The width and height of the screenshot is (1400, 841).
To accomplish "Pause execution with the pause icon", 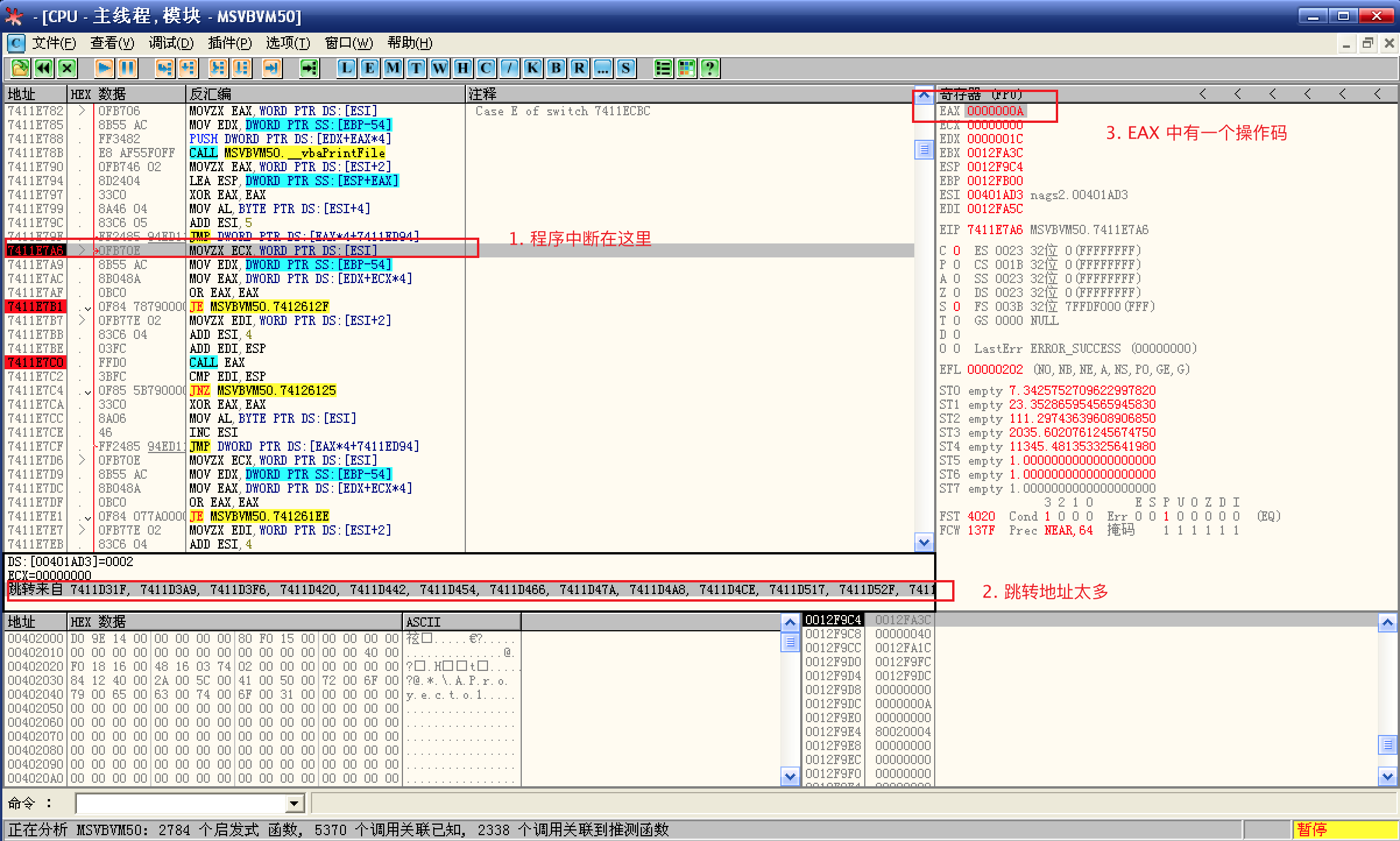I will 128,68.
